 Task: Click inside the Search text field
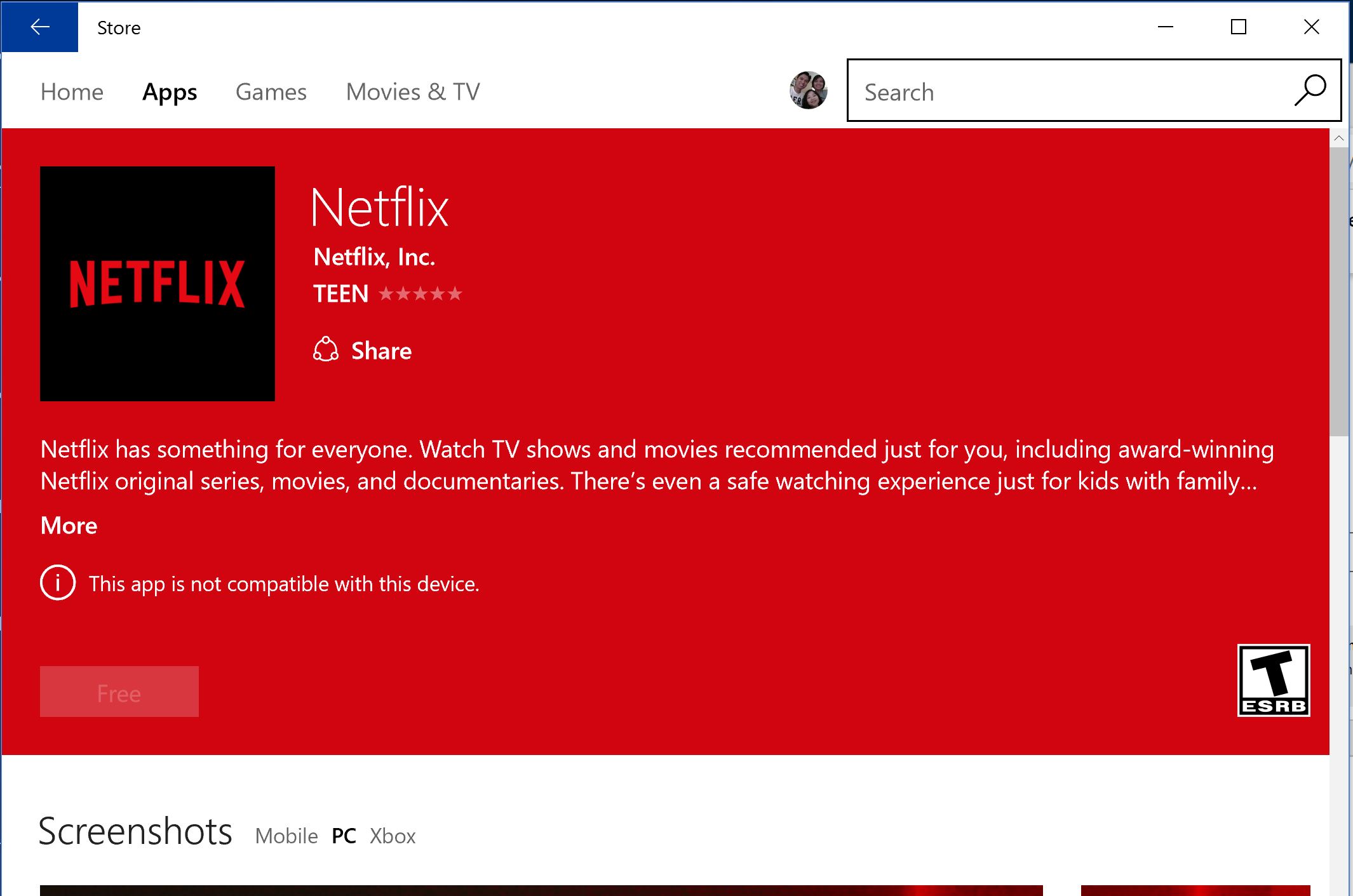pos(1067,92)
